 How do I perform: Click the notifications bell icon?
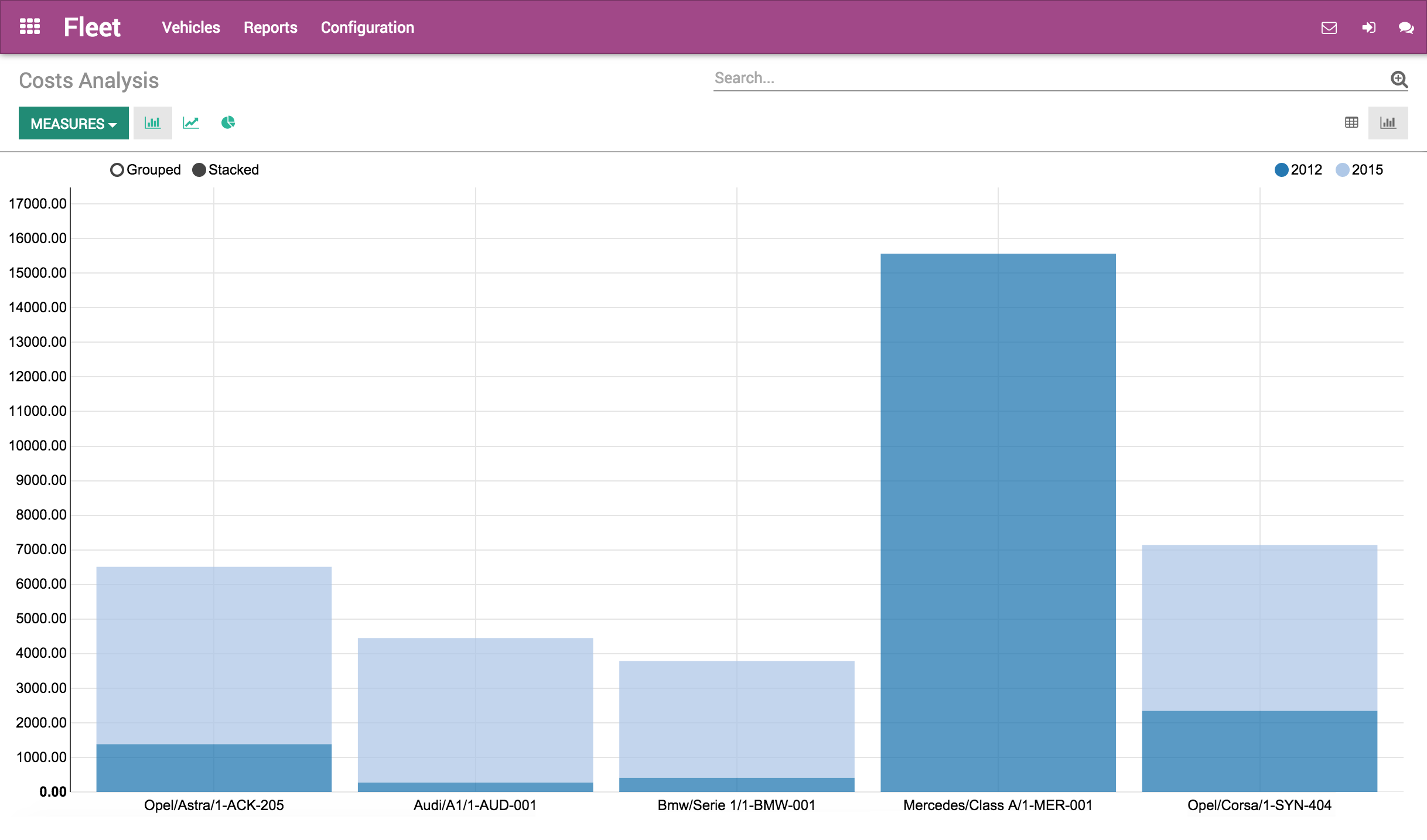[1330, 27]
